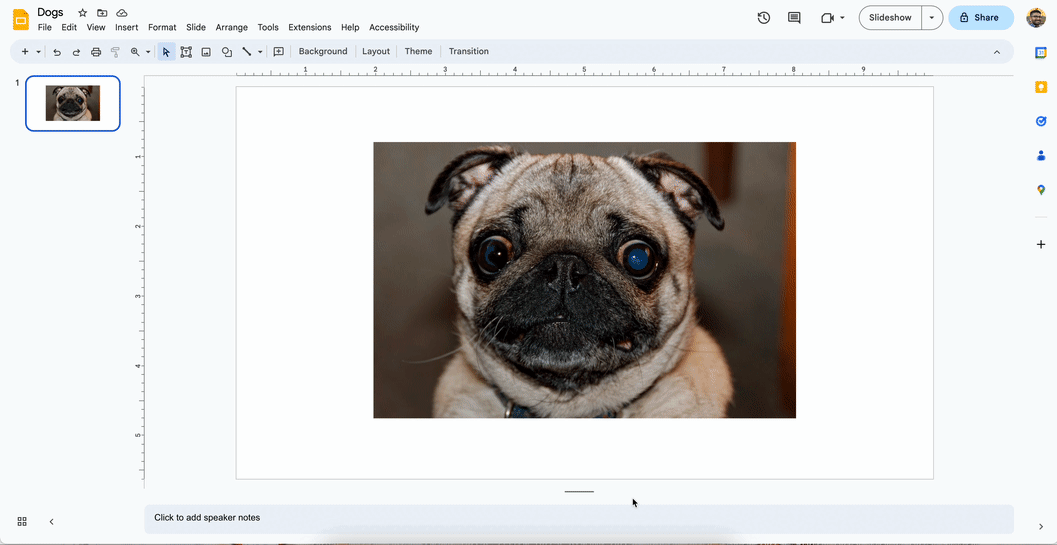
Task: Open the Accessibility menu
Action: 394,28
